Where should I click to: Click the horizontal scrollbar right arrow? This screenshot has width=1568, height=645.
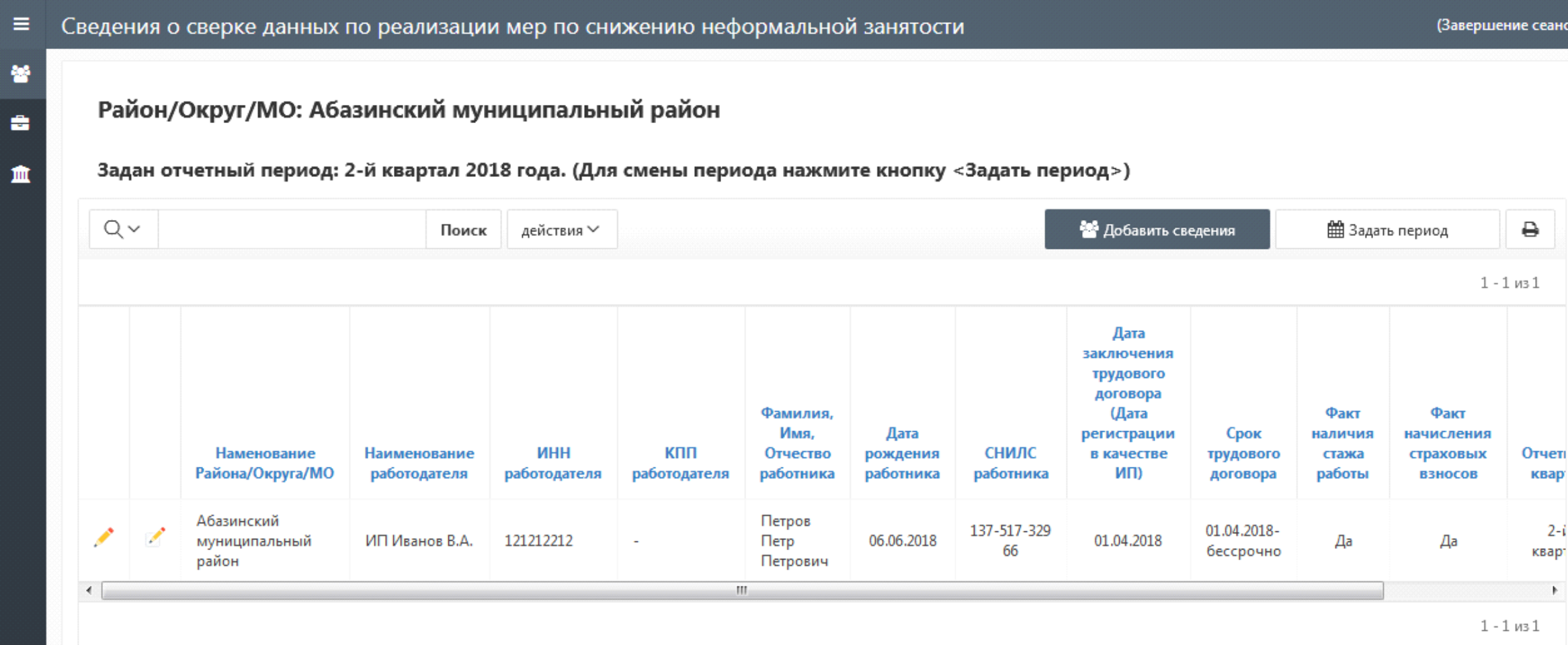click(x=1555, y=591)
